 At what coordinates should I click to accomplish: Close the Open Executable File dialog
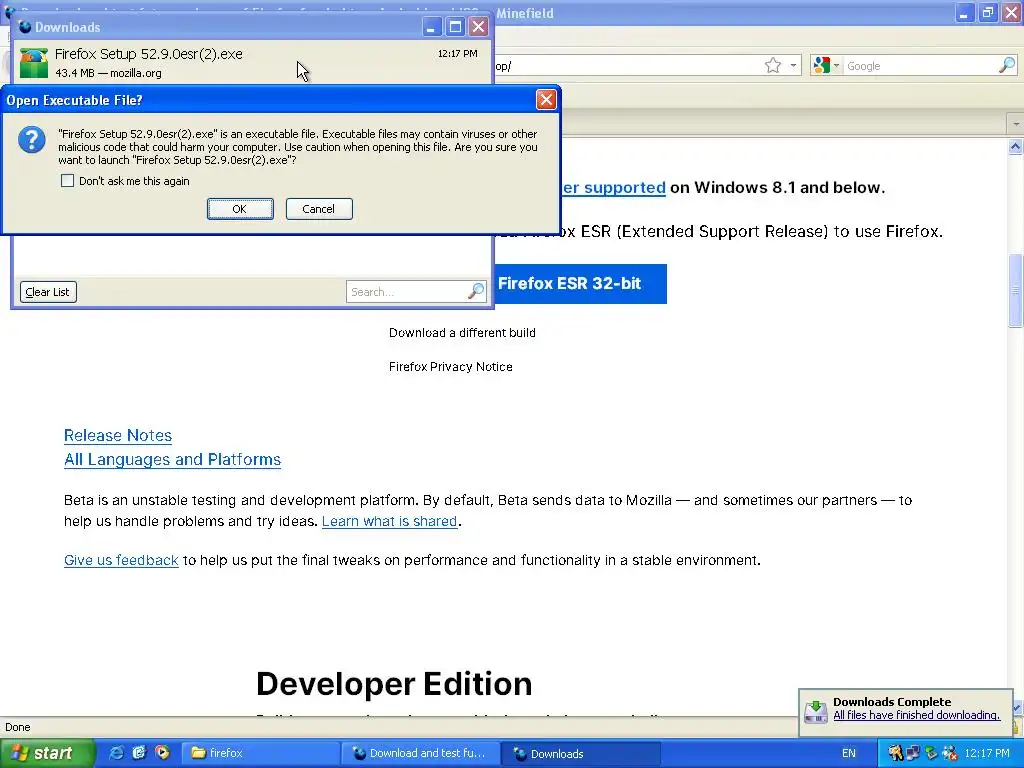point(546,99)
